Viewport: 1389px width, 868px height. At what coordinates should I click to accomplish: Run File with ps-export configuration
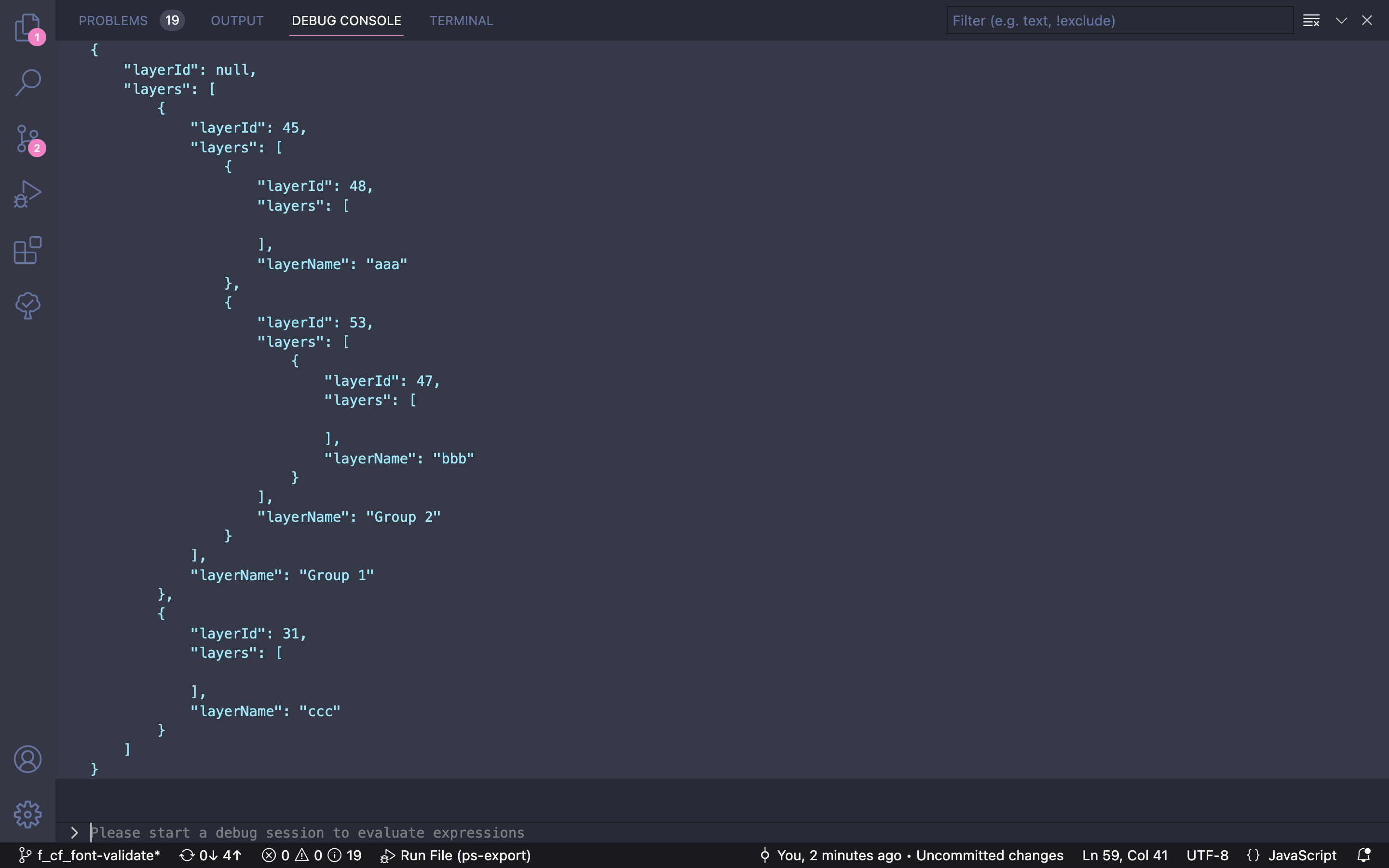[455, 855]
